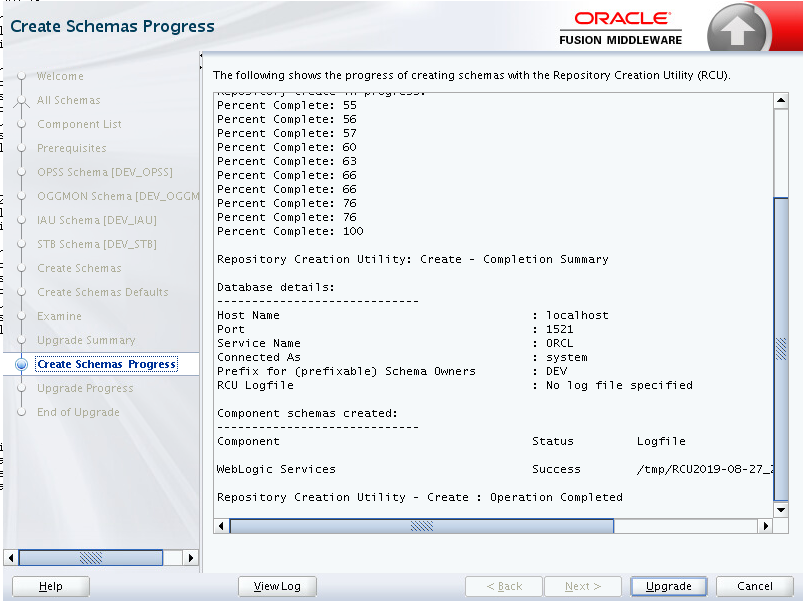
Task: Click the 'Service Name' ORCL line
Action: point(395,343)
